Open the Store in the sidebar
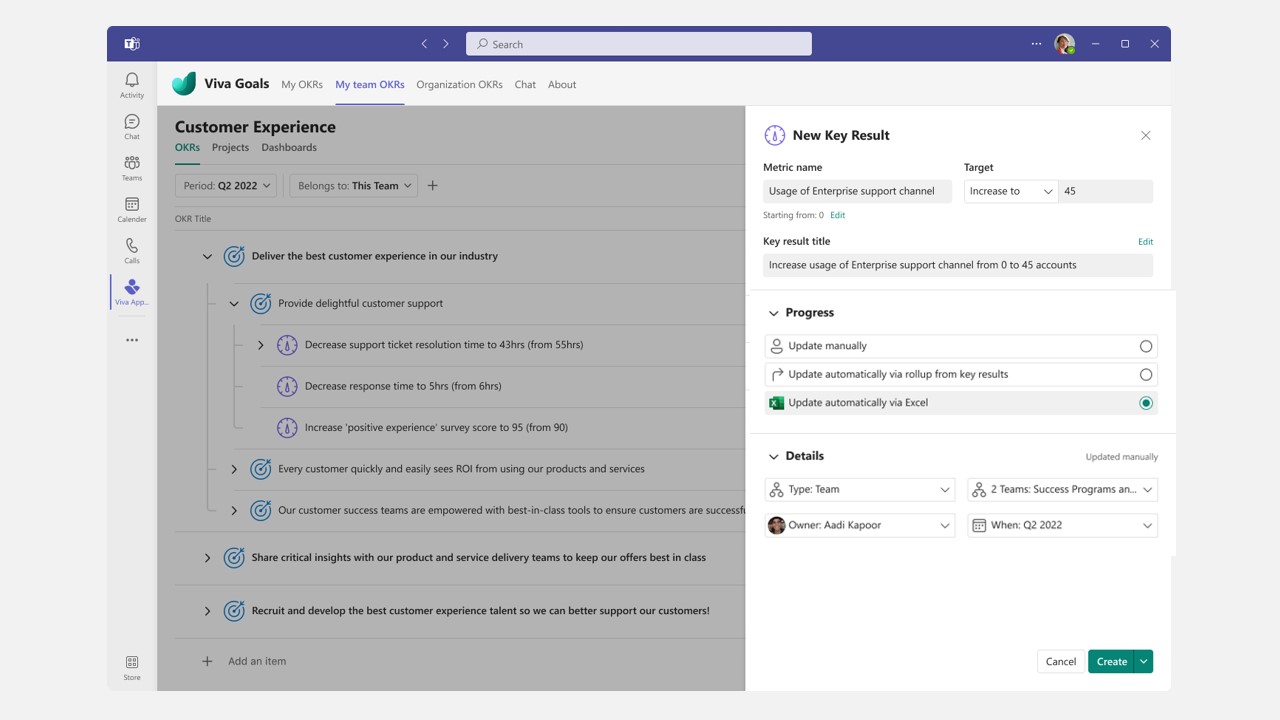 click(x=132, y=668)
